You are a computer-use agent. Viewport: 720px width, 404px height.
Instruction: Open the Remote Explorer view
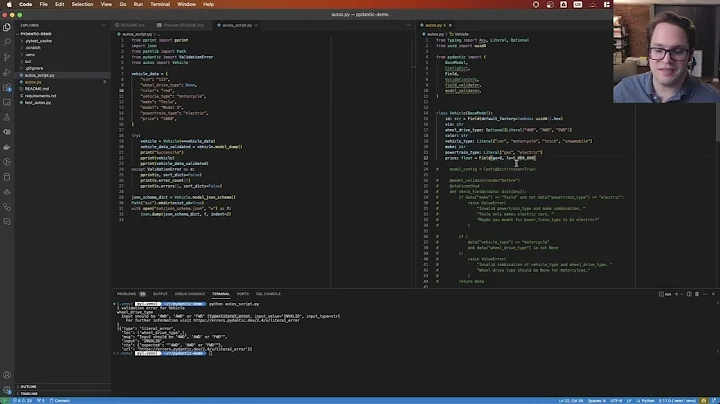point(7,102)
